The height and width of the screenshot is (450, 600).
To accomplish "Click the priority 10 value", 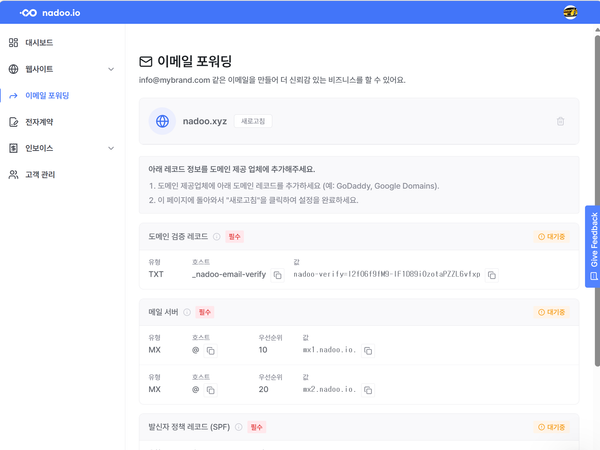I will [263, 350].
